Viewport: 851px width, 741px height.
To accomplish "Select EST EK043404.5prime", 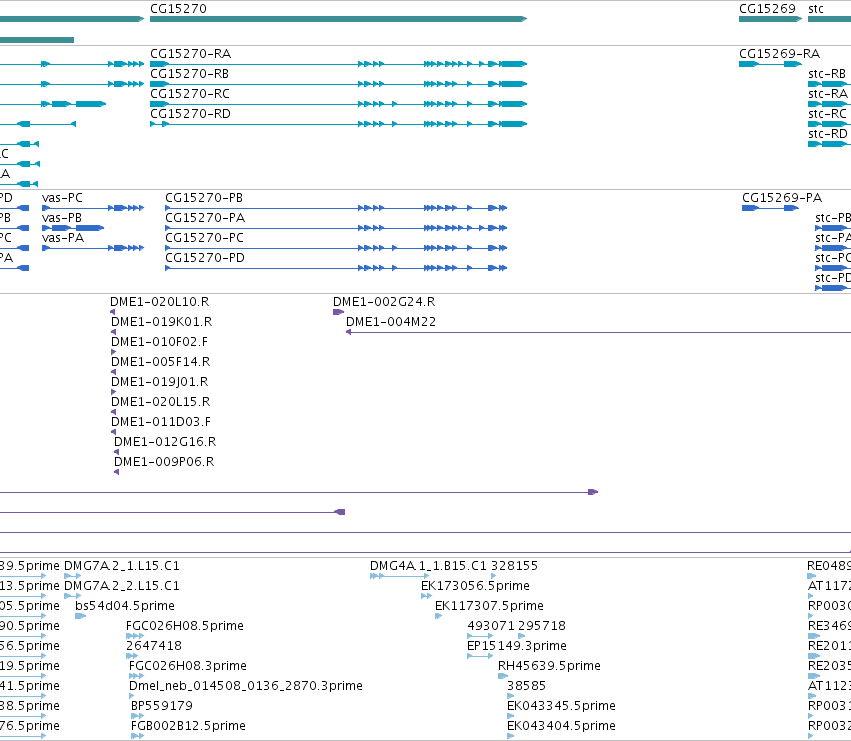I will (561, 726).
